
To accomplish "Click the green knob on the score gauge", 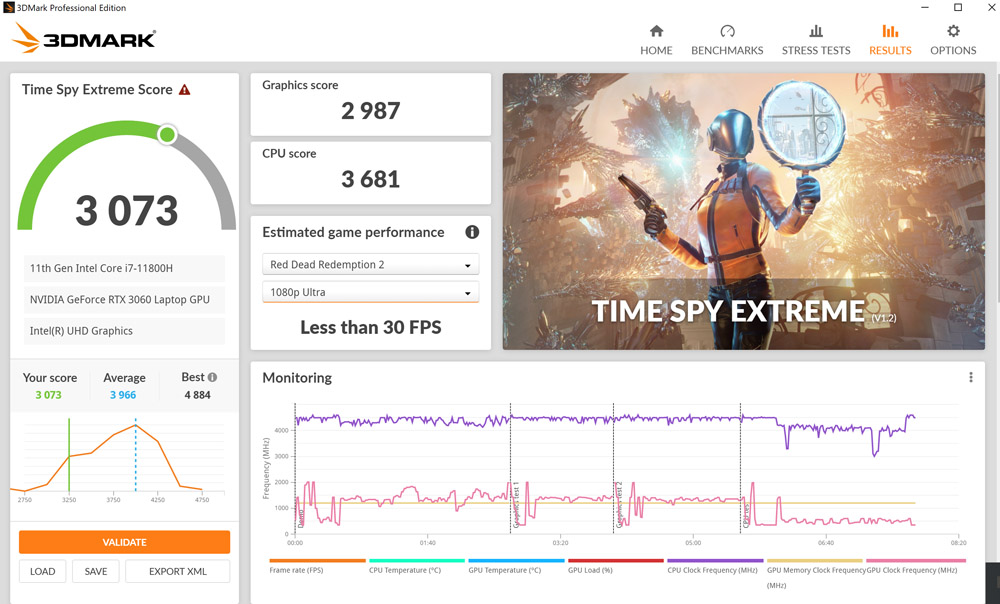I will (167, 135).
